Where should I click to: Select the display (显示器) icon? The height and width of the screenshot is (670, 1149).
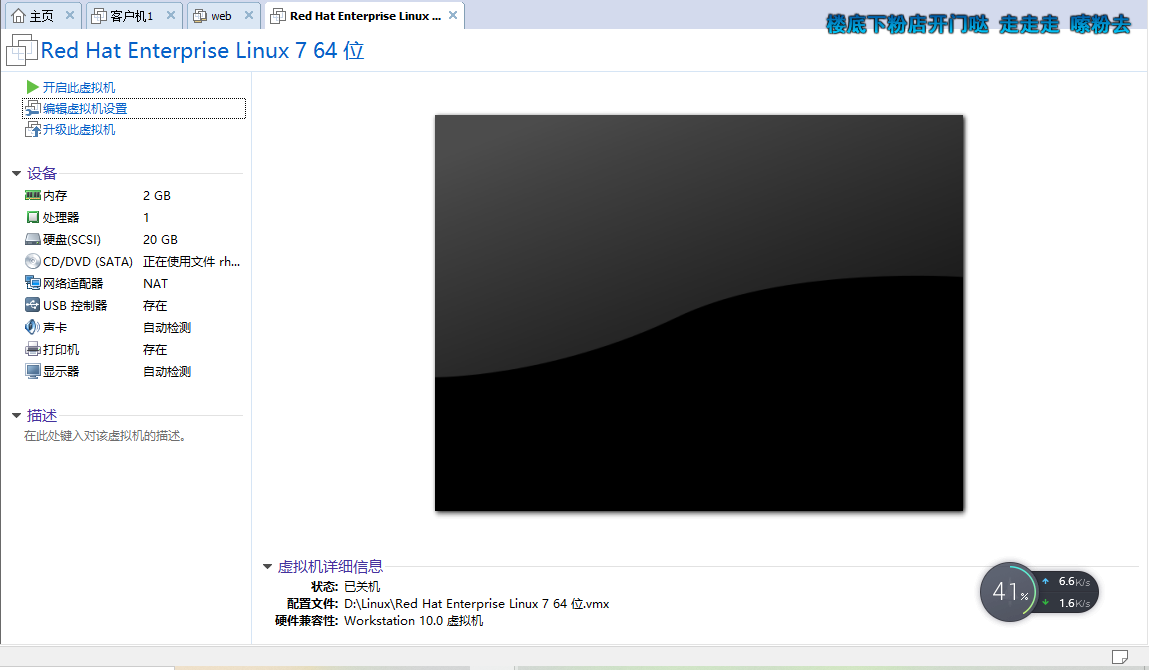point(32,372)
